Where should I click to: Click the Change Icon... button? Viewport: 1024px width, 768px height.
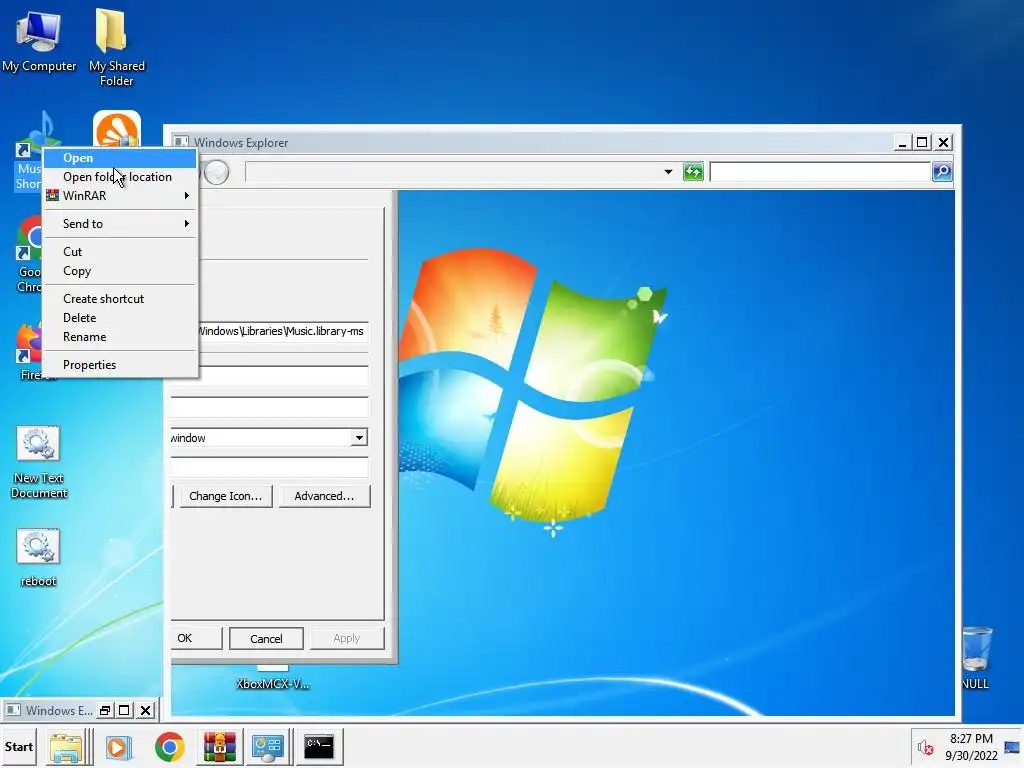click(226, 496)
